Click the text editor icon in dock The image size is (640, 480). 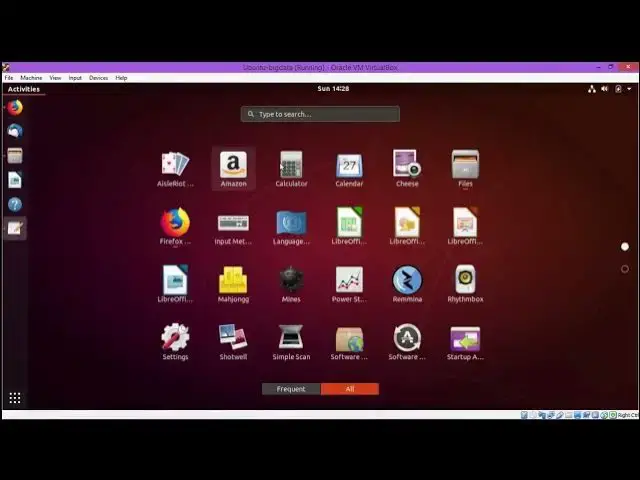click(15, 228)
